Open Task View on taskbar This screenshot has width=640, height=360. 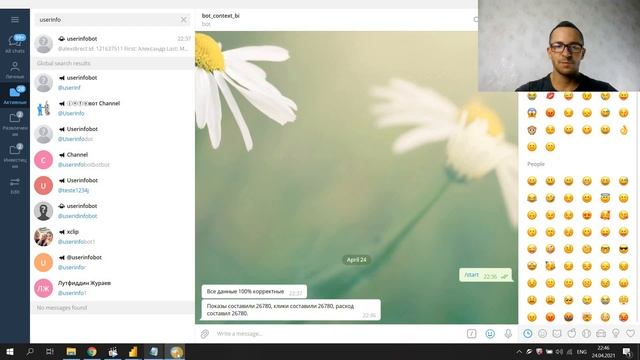50,351
